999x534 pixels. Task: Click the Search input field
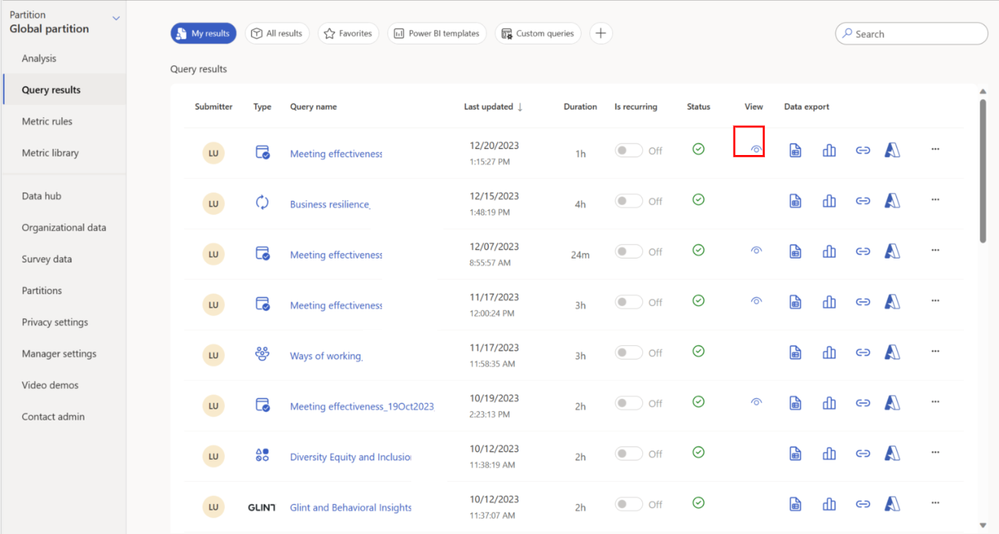912,34
